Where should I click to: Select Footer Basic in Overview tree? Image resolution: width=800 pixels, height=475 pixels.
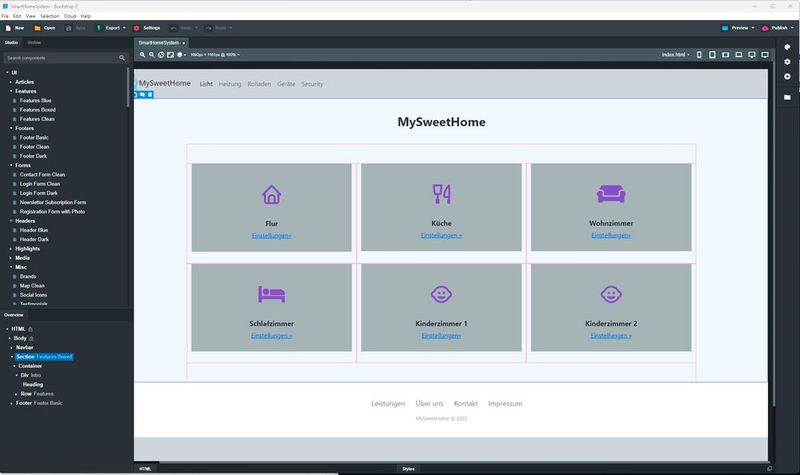[39, 403]
